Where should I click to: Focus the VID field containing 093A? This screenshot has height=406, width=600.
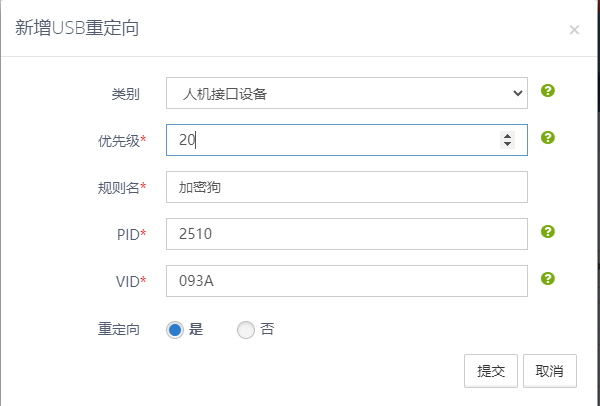pyautogui.click(x=346, y=281)
